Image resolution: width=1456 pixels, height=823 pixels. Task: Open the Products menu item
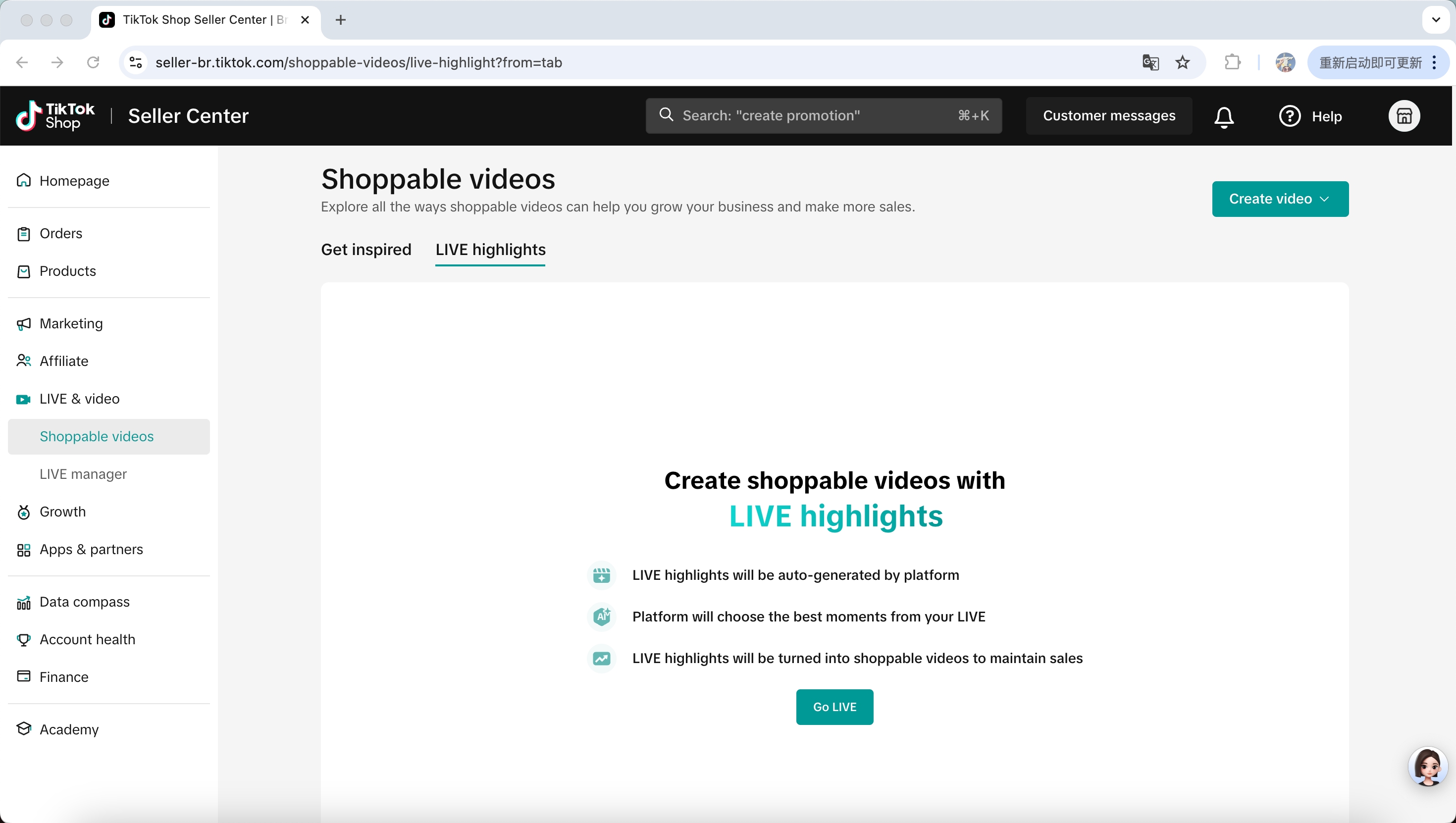(108, 271)
